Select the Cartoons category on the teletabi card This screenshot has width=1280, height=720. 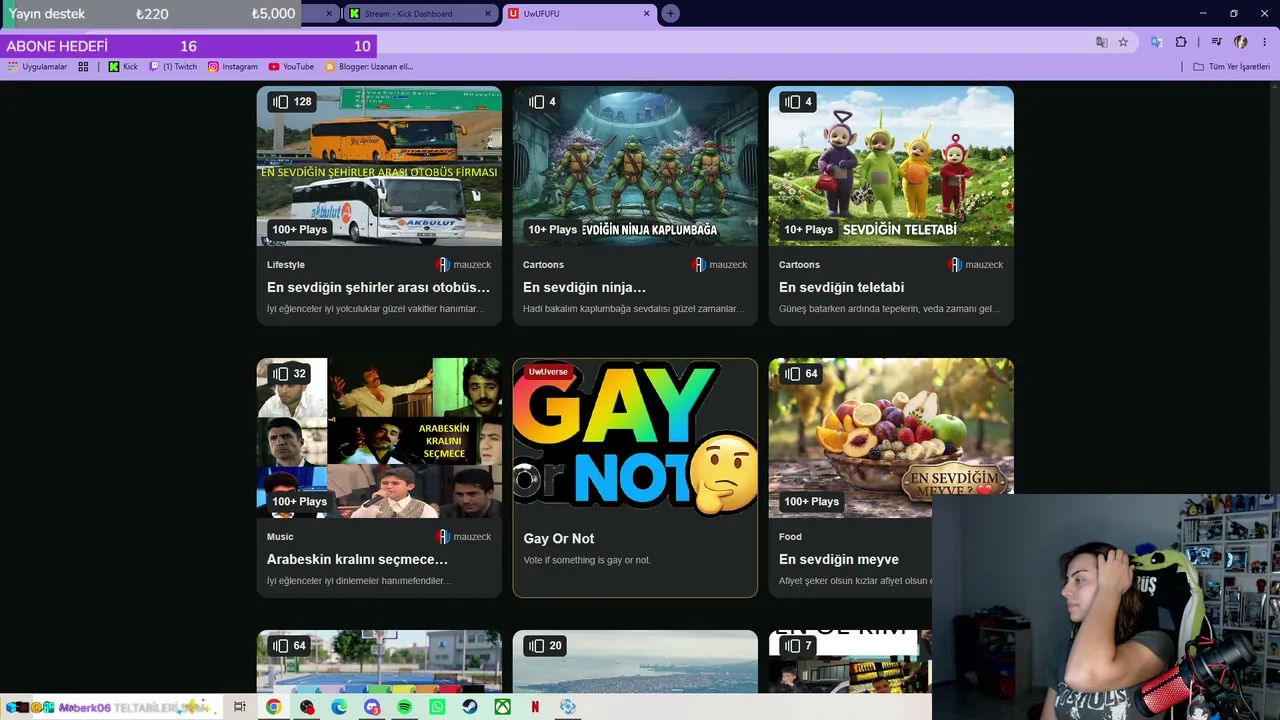799,265
